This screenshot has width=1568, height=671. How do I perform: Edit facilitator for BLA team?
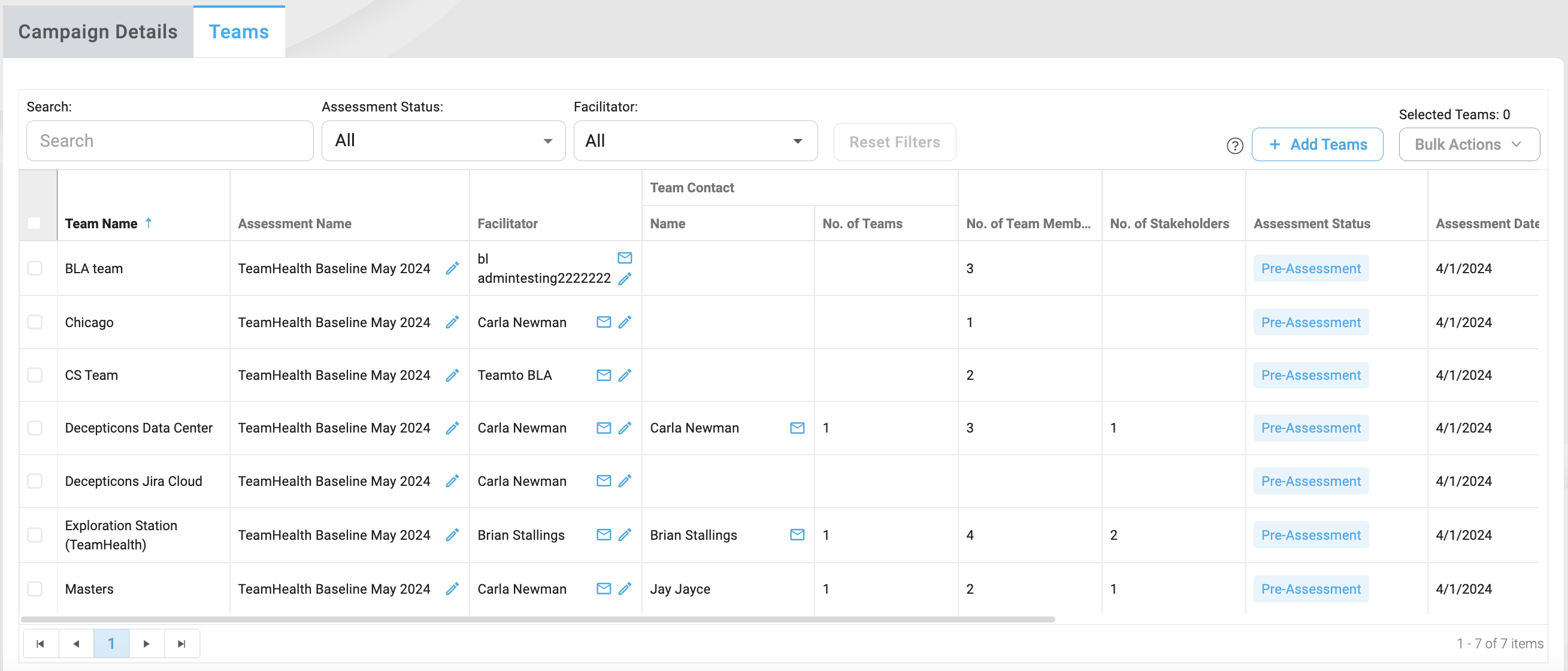[x=625, y=279]
